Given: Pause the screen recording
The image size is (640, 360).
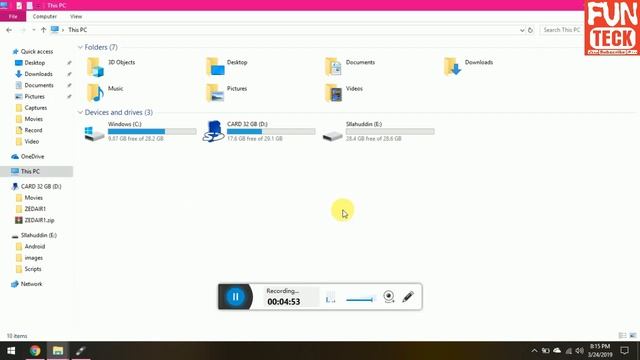Looking at the screenshot, I should coord(235,297).
